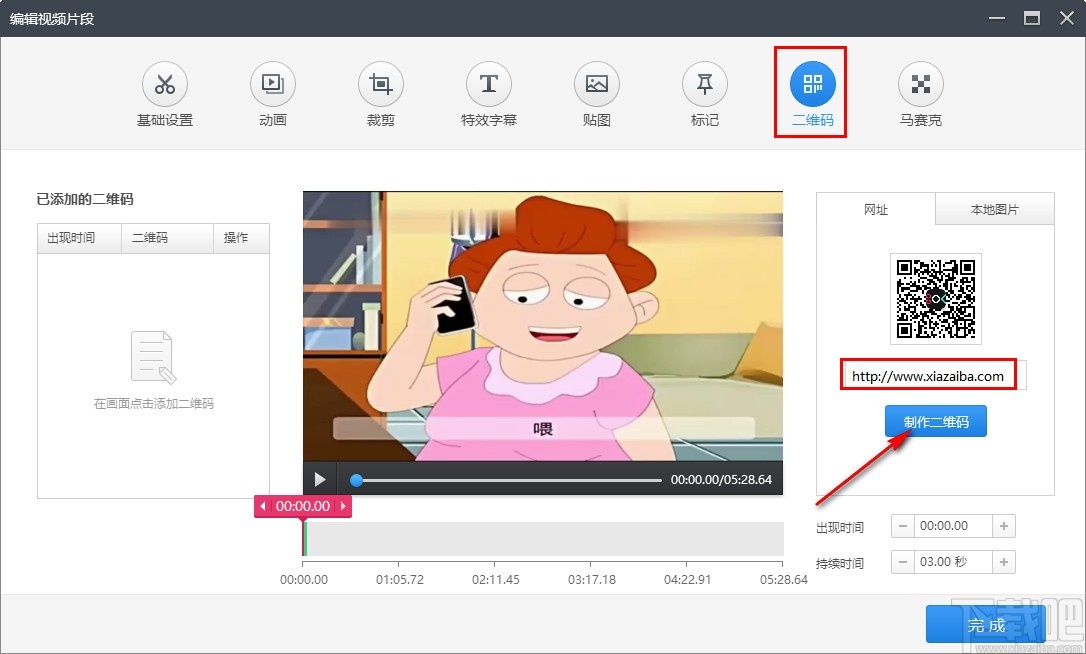Screen dimensions: 1086x654
Task: Click the 05:28.64 timeline end label
Action: [x=784, y=579]
